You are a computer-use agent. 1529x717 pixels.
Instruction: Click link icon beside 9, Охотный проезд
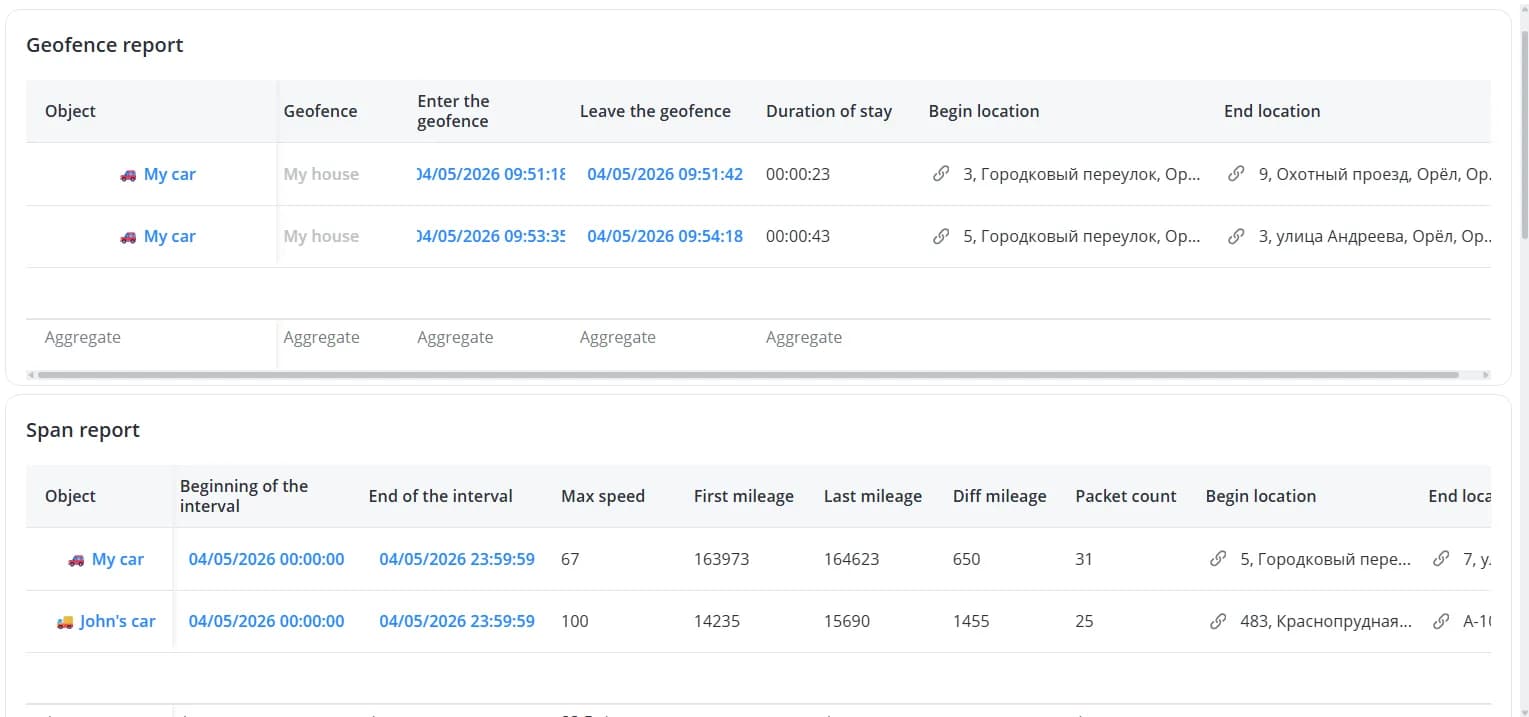(1236, 174)
